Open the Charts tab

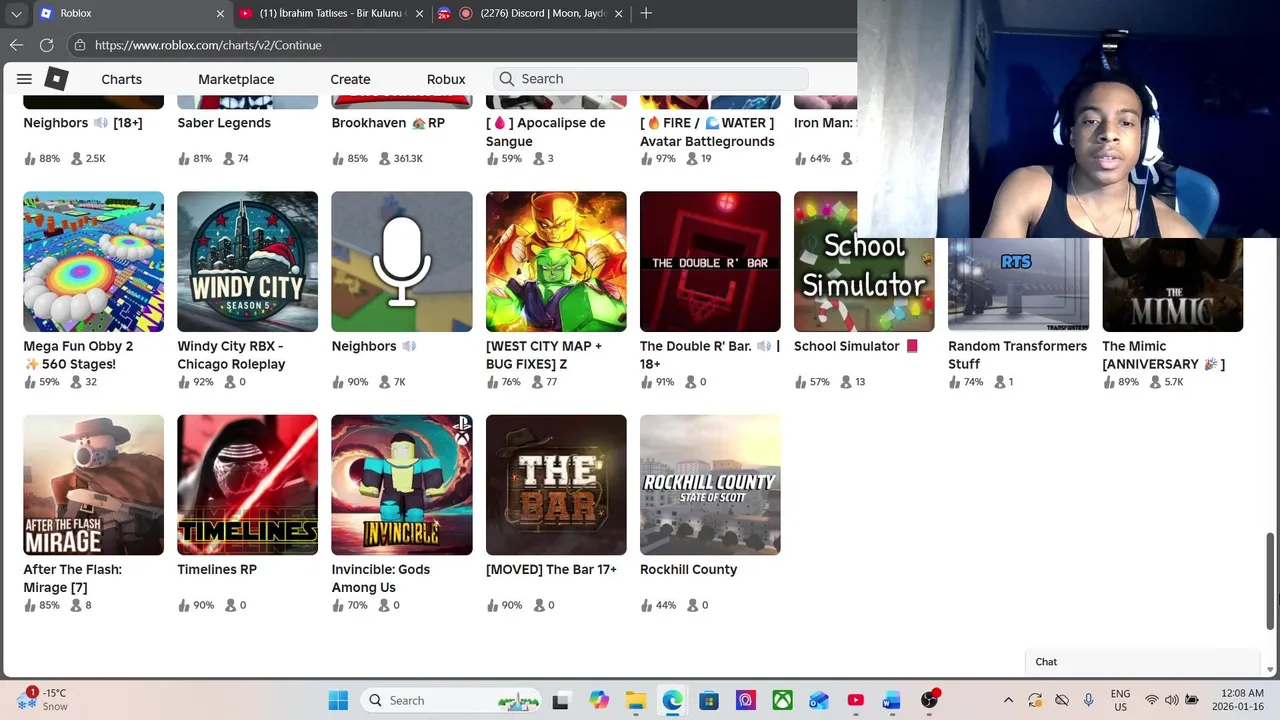[121, 79]
